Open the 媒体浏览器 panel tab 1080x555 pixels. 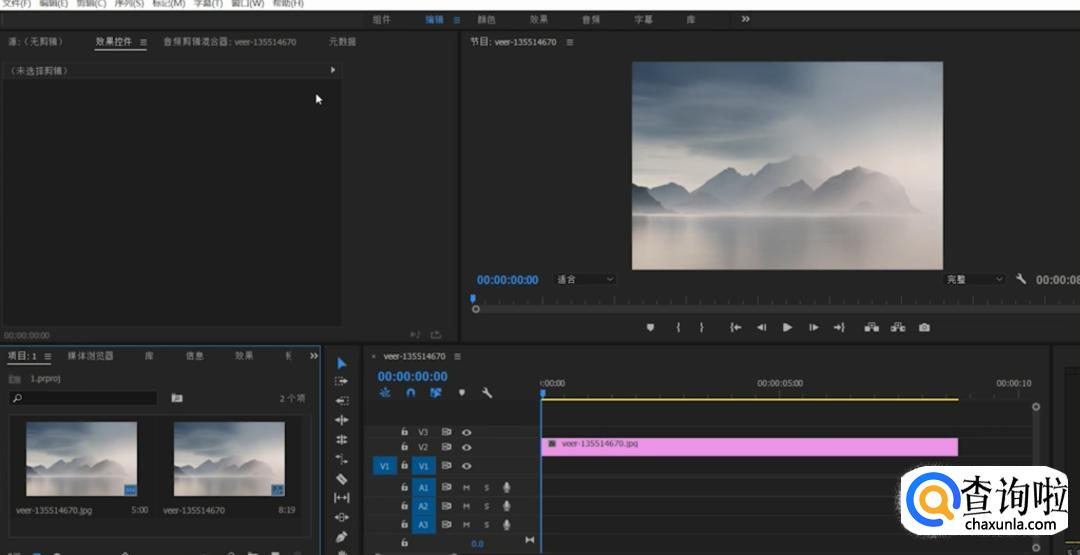click(x=90, y=355)
